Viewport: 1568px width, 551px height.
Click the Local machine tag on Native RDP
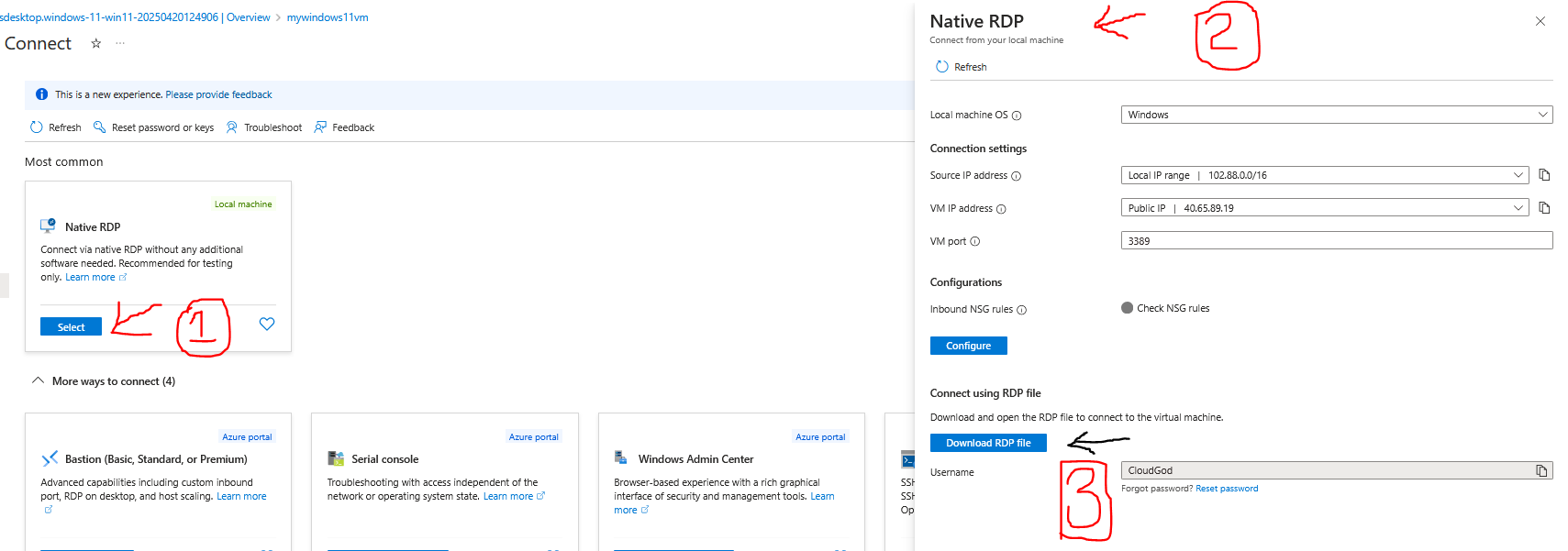coord(243,204)
